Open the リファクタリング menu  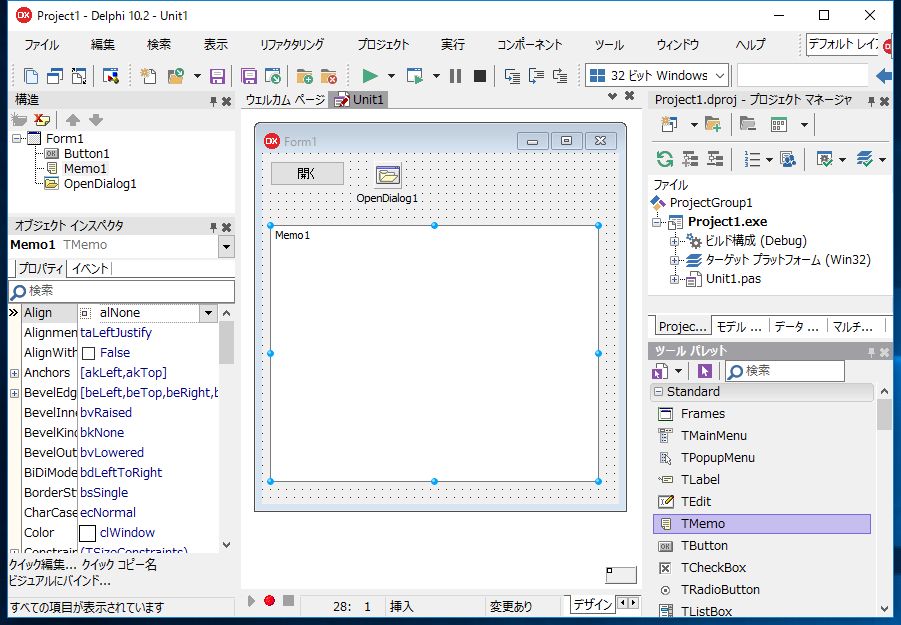(x=291, y=45)
